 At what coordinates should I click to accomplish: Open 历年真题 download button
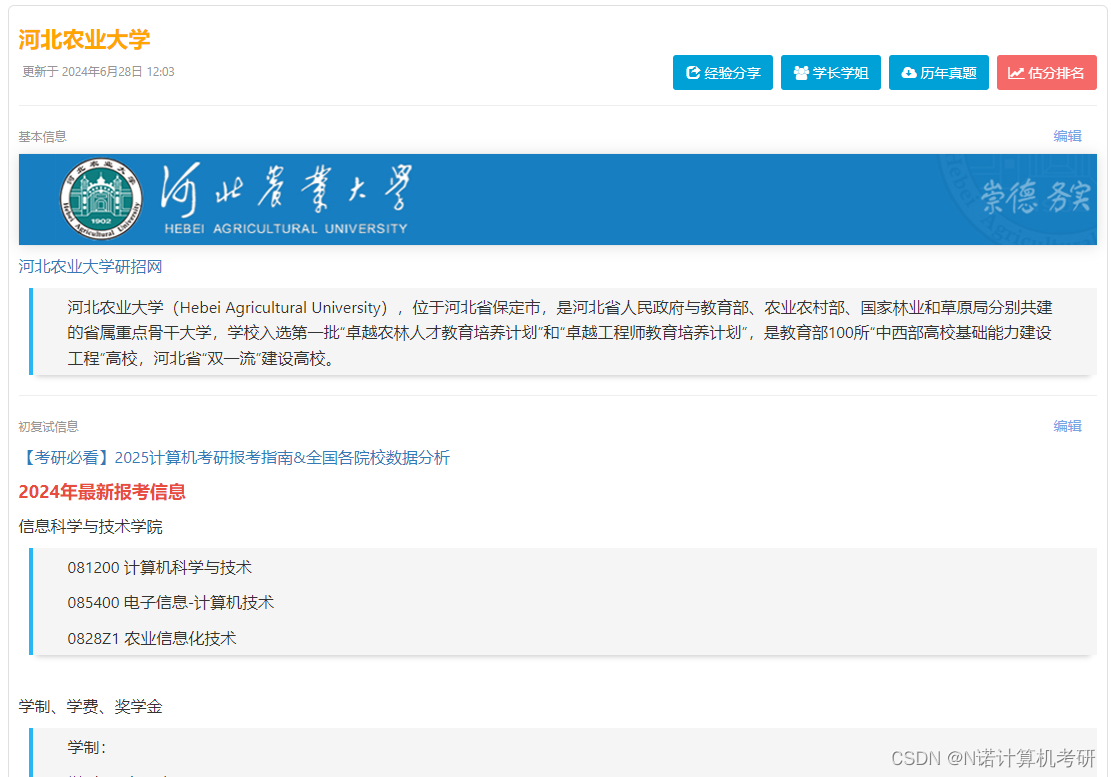coord(939,72)
